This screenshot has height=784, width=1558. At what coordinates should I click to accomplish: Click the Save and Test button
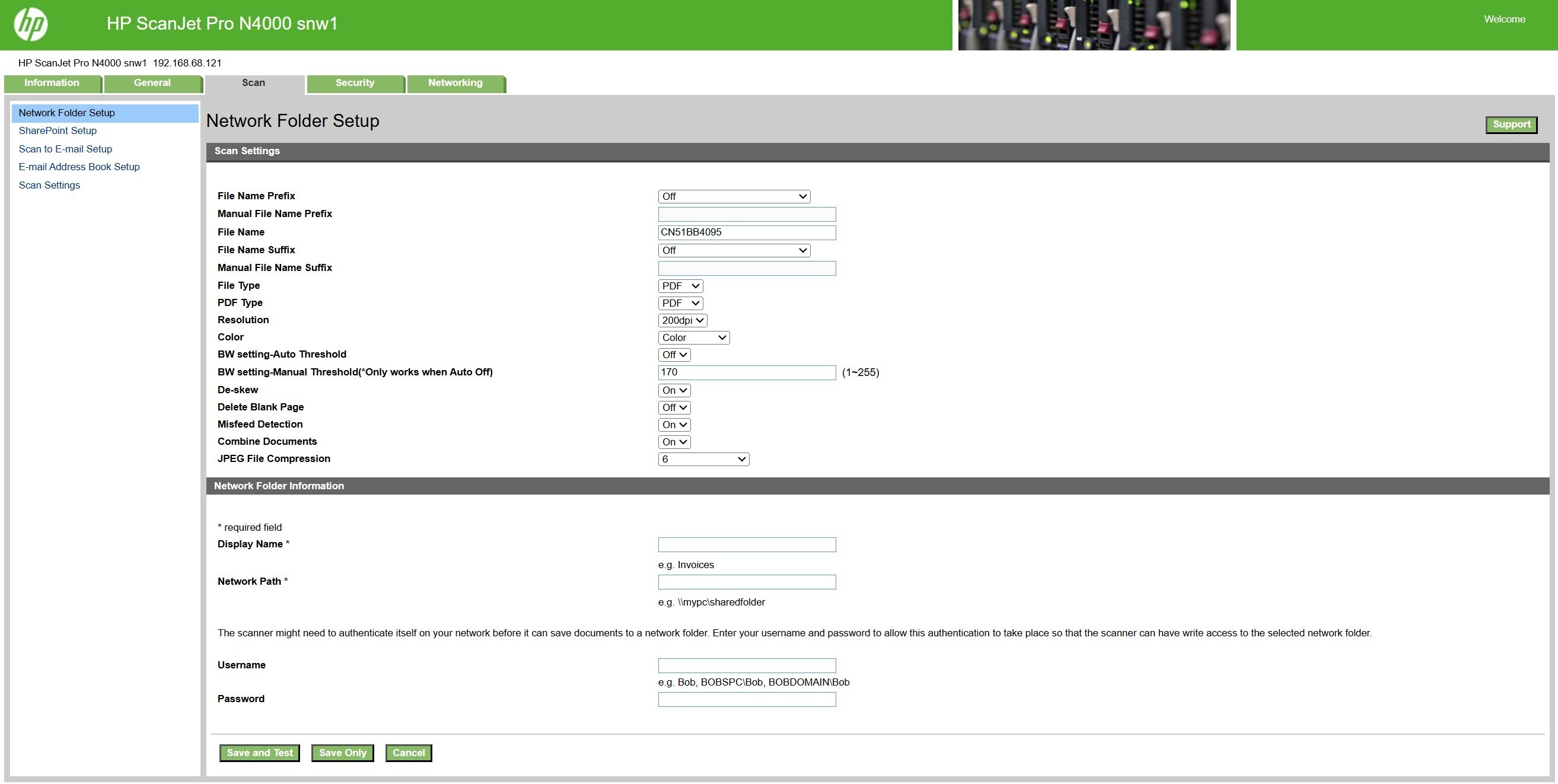point(259,754)
